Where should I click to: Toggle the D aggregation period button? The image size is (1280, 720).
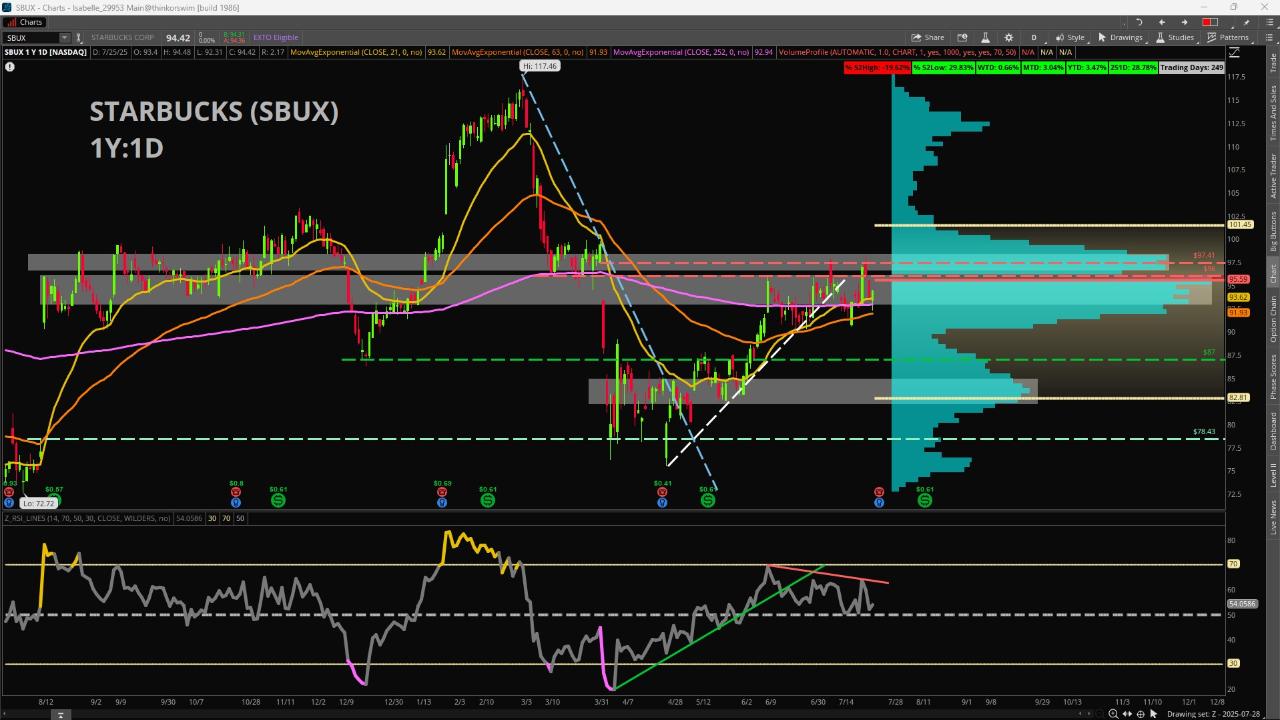1034,38
